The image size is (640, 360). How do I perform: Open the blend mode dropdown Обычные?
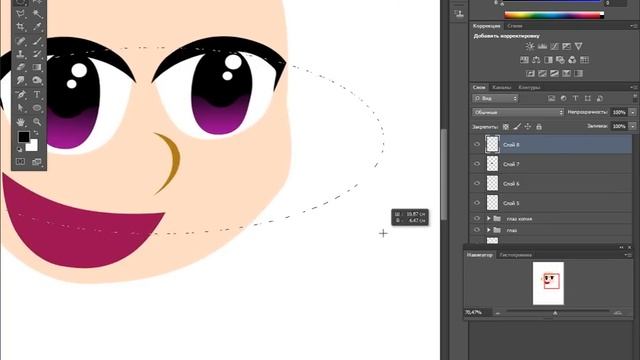click(518, 112)
